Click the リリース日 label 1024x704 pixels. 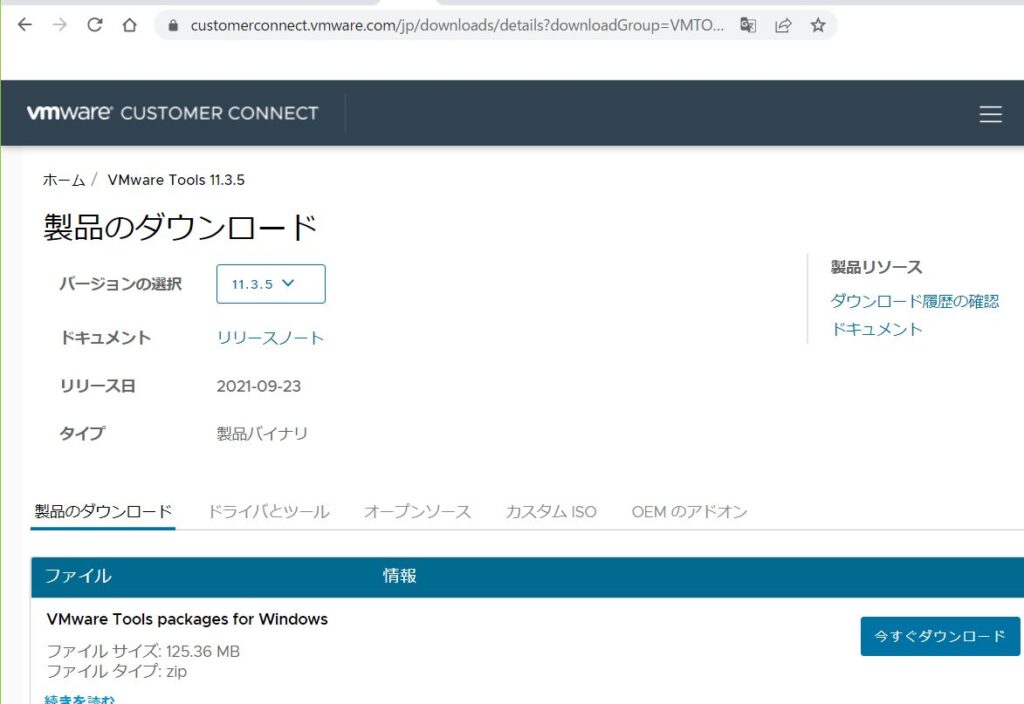click(97, 386)
